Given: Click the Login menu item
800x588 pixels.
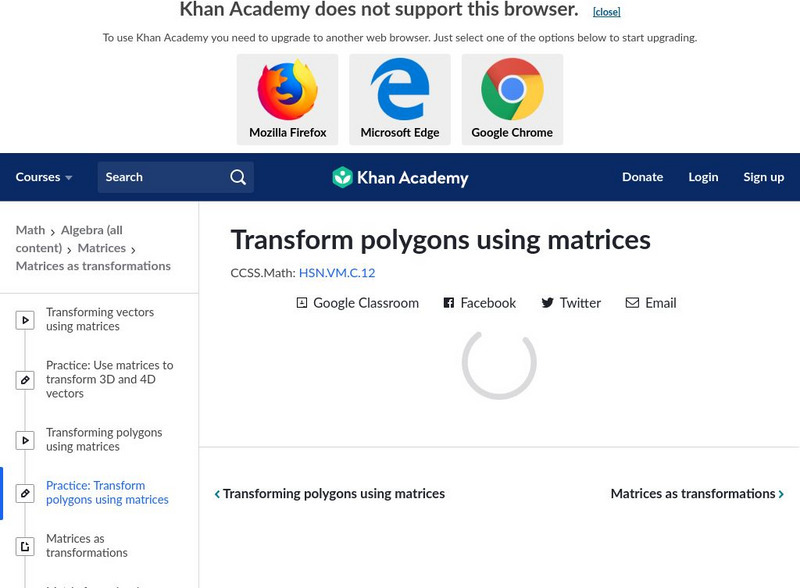Looking at the screenshot, I should click(703, 177).
